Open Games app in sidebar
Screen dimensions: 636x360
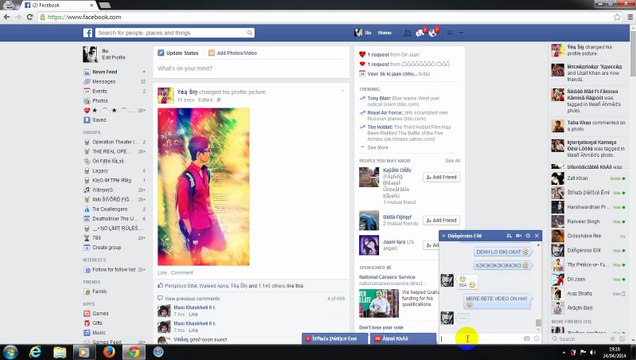[101, 313]
